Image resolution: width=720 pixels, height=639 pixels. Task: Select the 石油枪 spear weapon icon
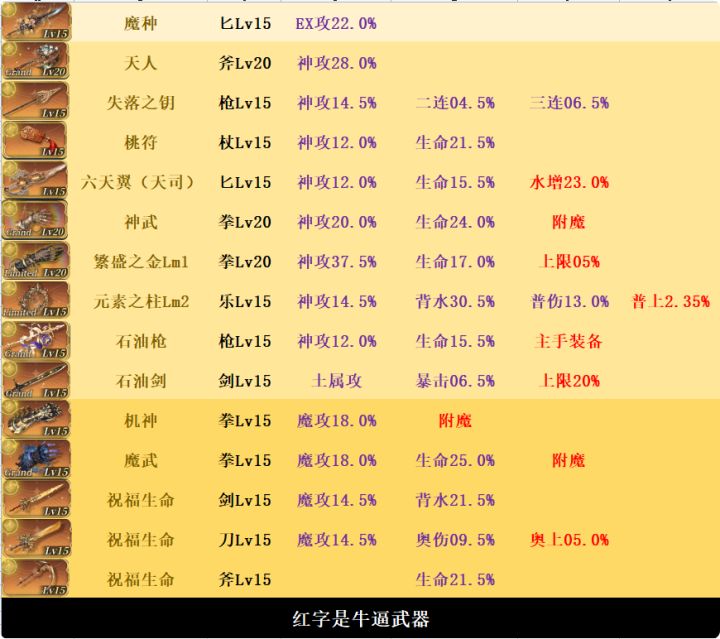tap(35, 340)
